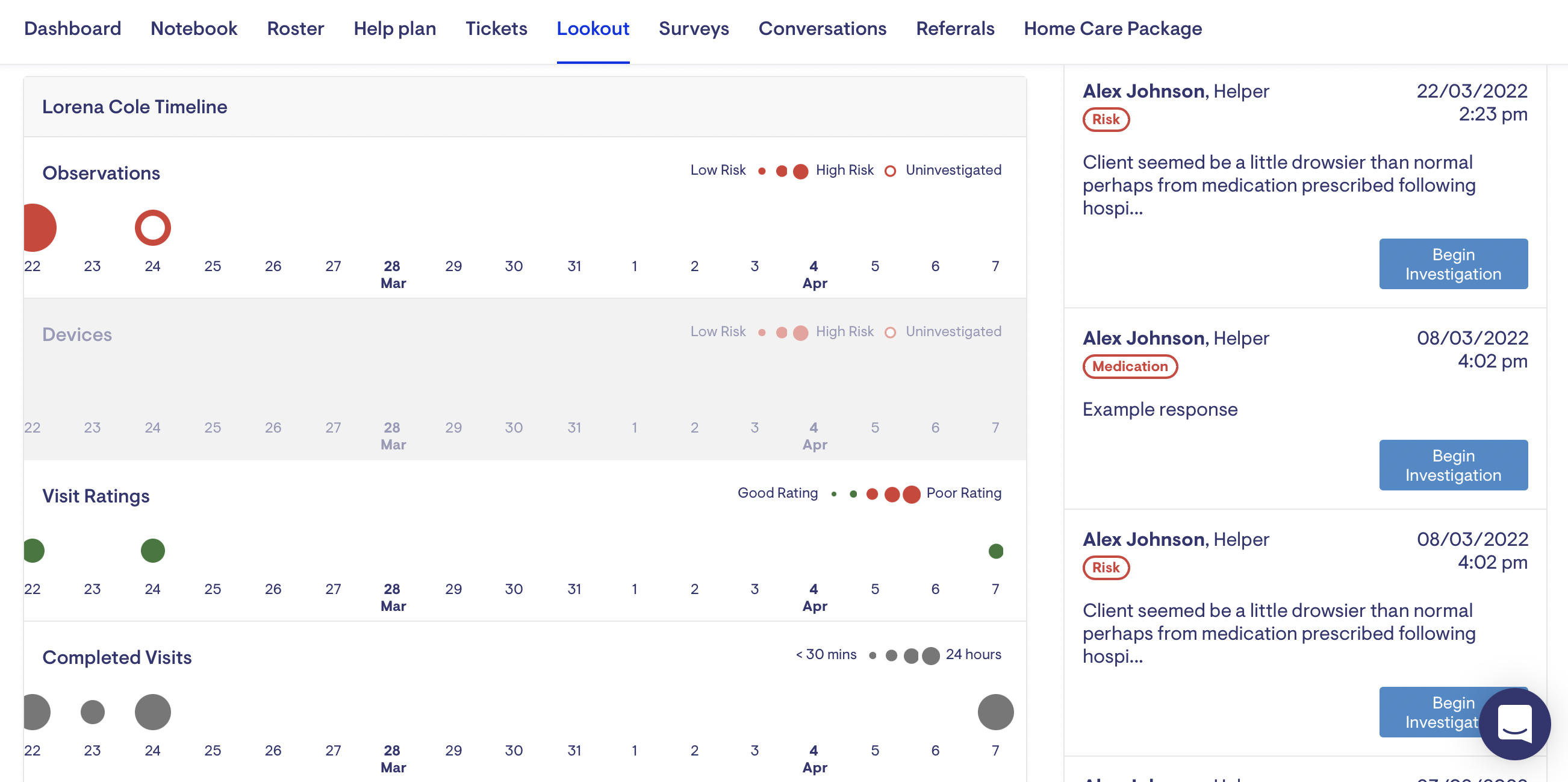Click the large completed visit dot on 7
This screenshot has height=782, width=1568.
995,712
